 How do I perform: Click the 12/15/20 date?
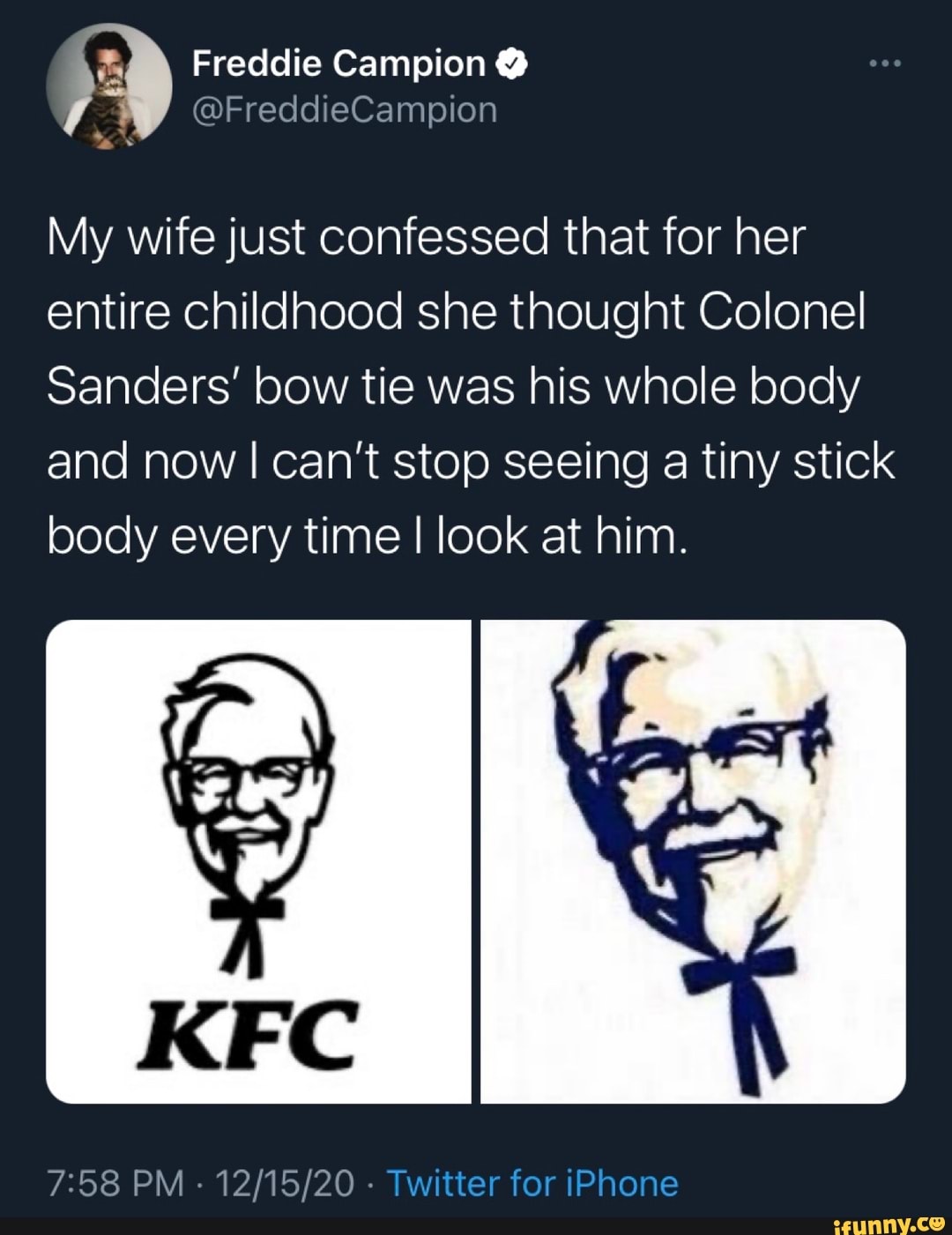285,1183
